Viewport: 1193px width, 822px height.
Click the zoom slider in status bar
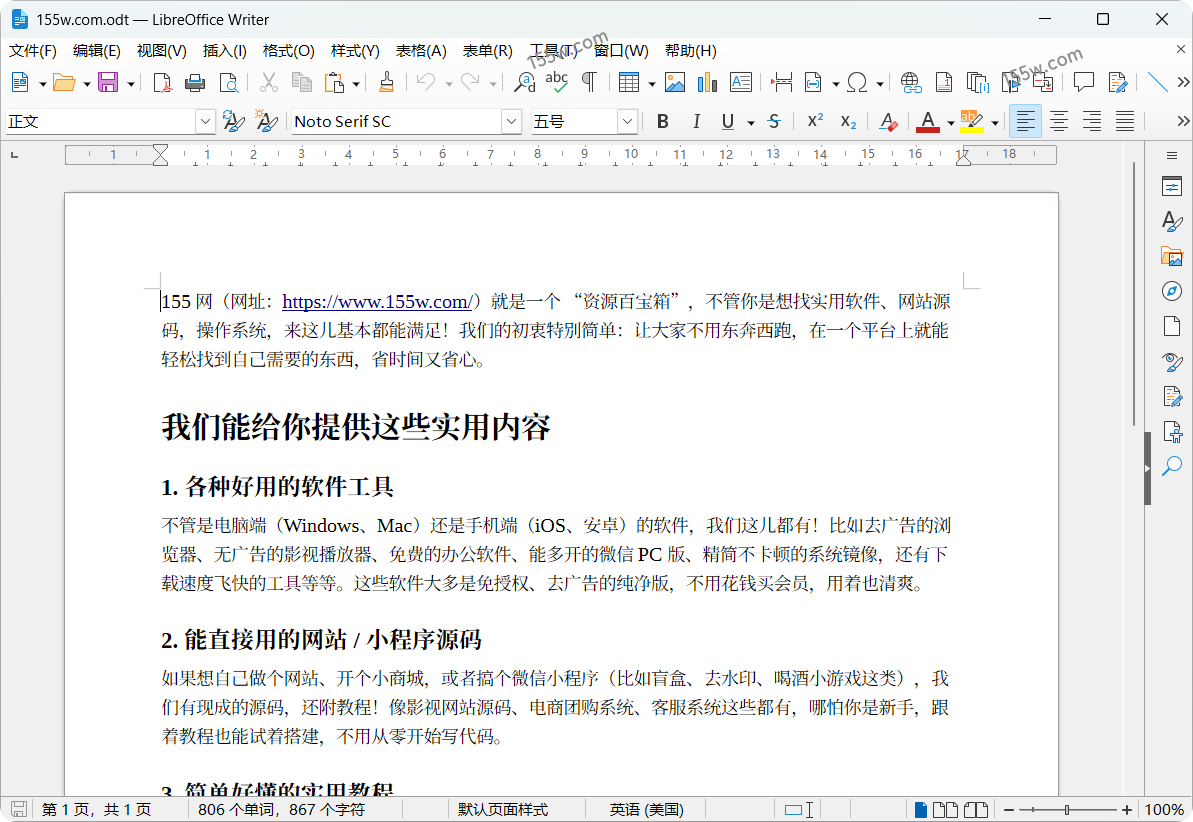tap(1068, 809)
